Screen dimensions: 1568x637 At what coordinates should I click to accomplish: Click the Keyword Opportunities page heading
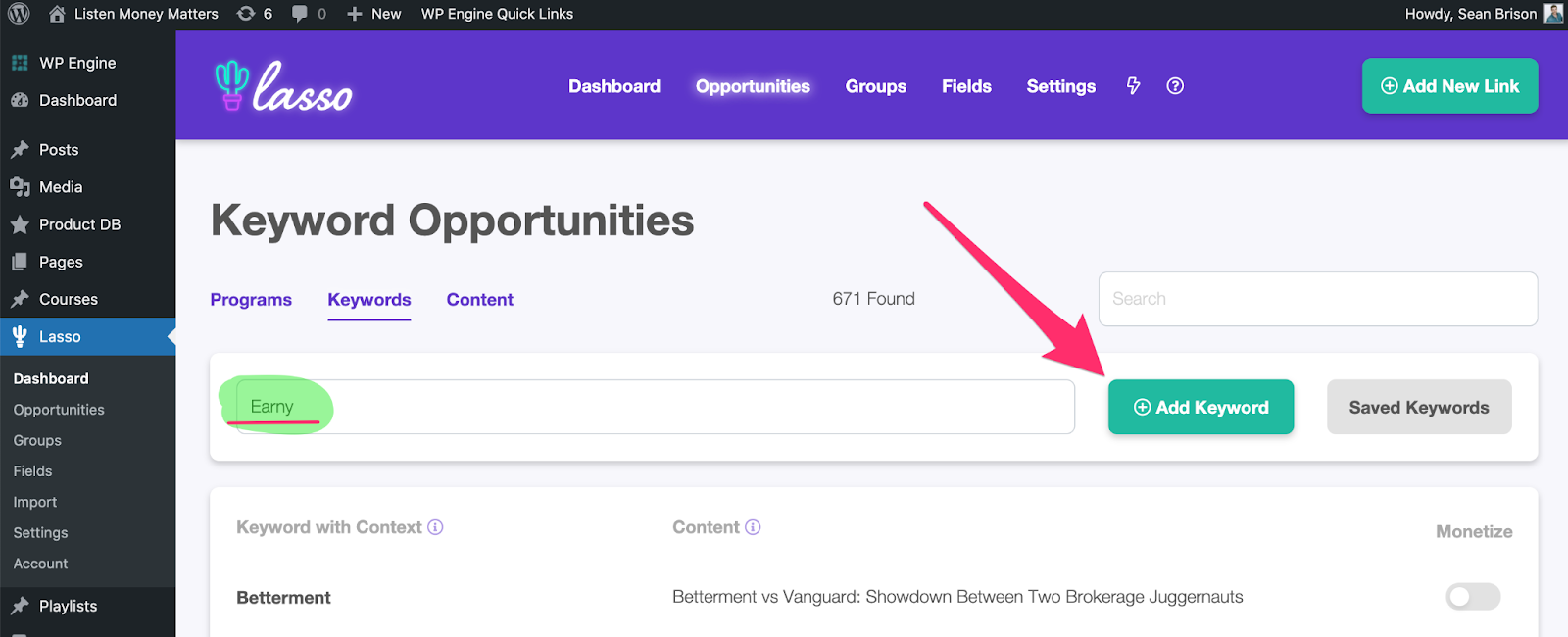pos(452,220)
